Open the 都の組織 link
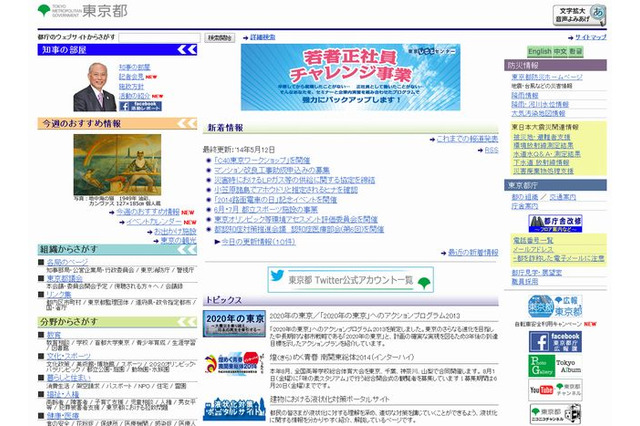Image resolution: width=640 pixels, height=426 pixels. point(524,197)
